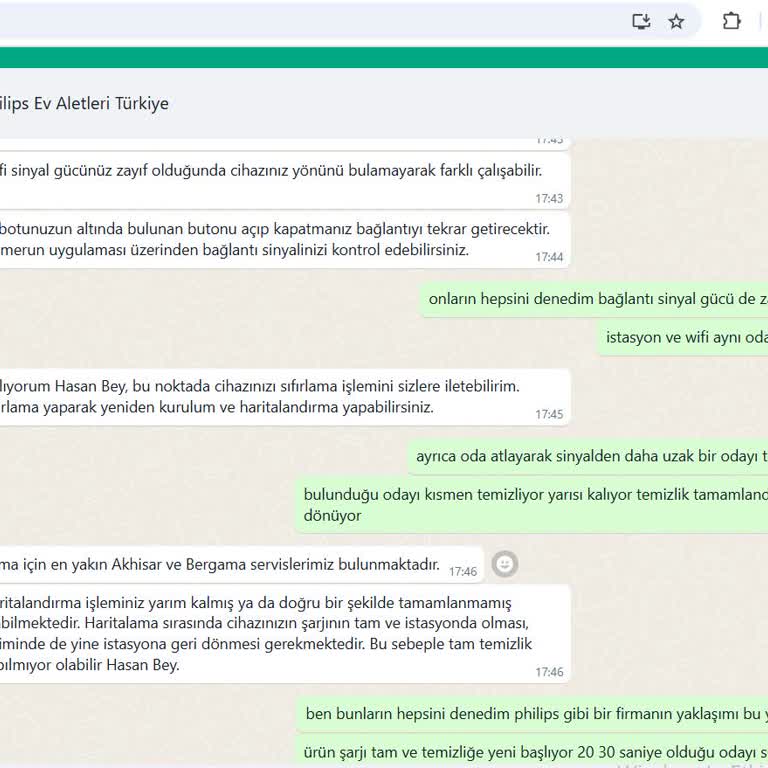Click the 17:44 timestamp on the message
Viewport: 768px width, 768px height.
pos(549,257)
